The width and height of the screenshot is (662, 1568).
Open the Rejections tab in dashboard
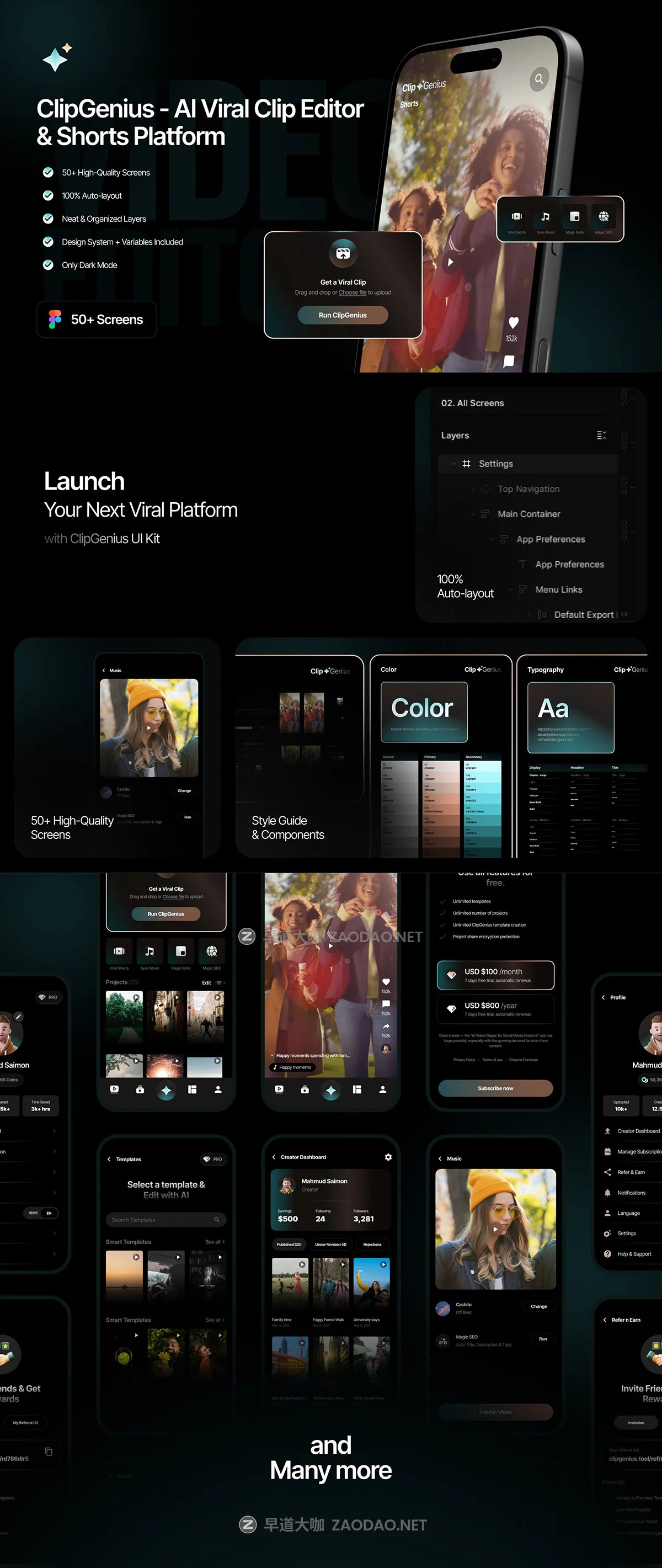372,1245
